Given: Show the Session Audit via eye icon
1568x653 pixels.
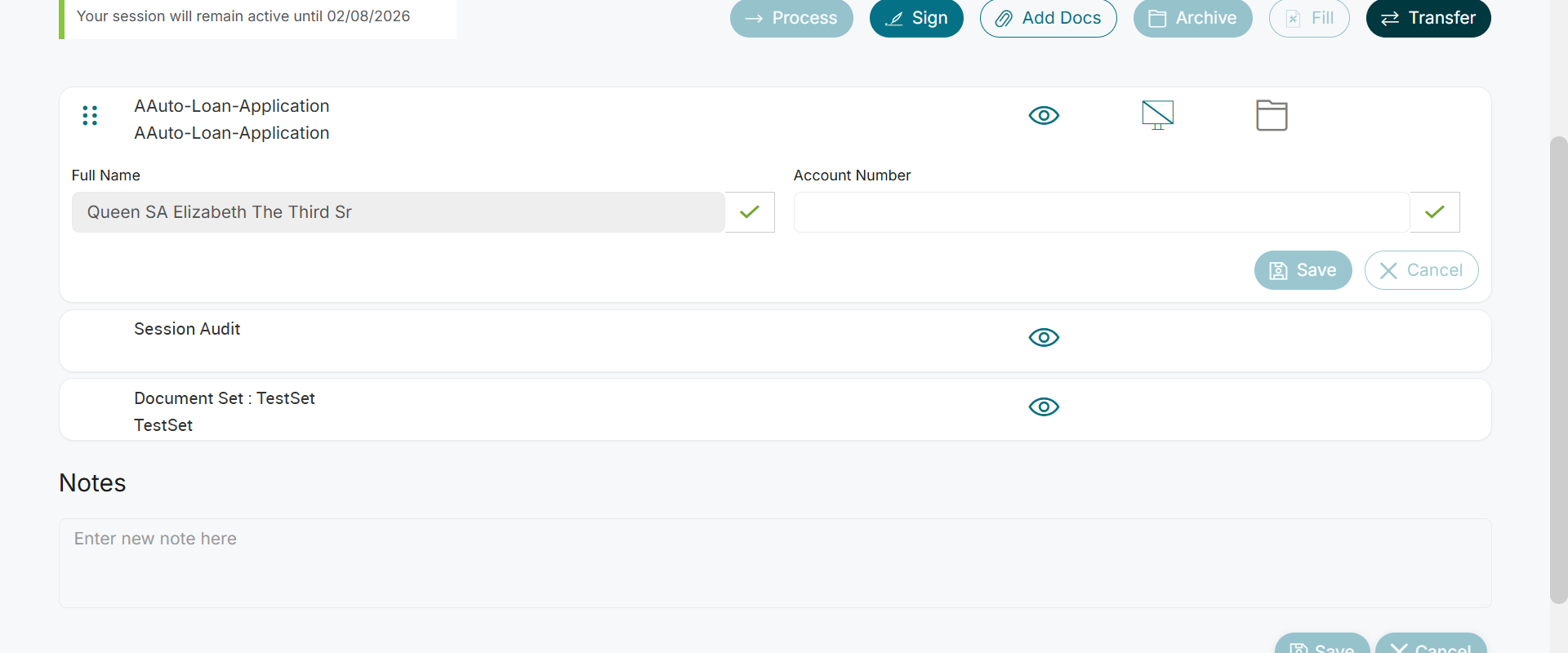Looking at the screenshot, I should coord(1044,337).
